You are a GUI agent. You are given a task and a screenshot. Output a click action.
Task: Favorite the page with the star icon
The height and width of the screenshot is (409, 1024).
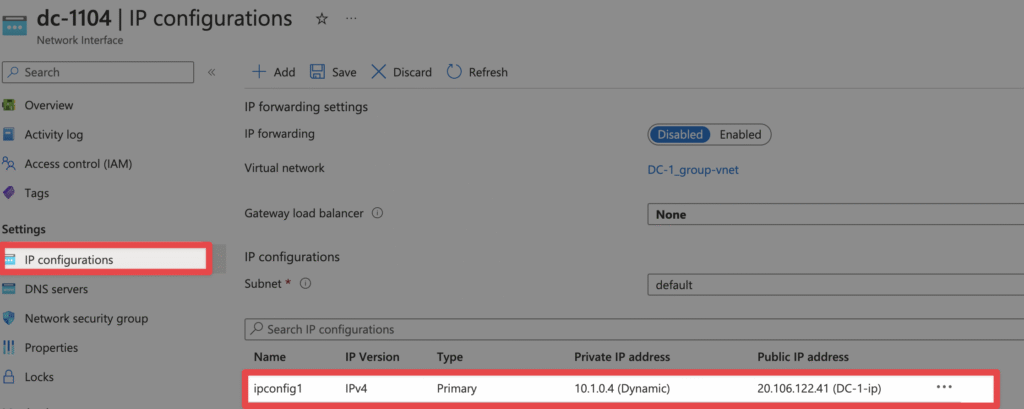point(321,19)
